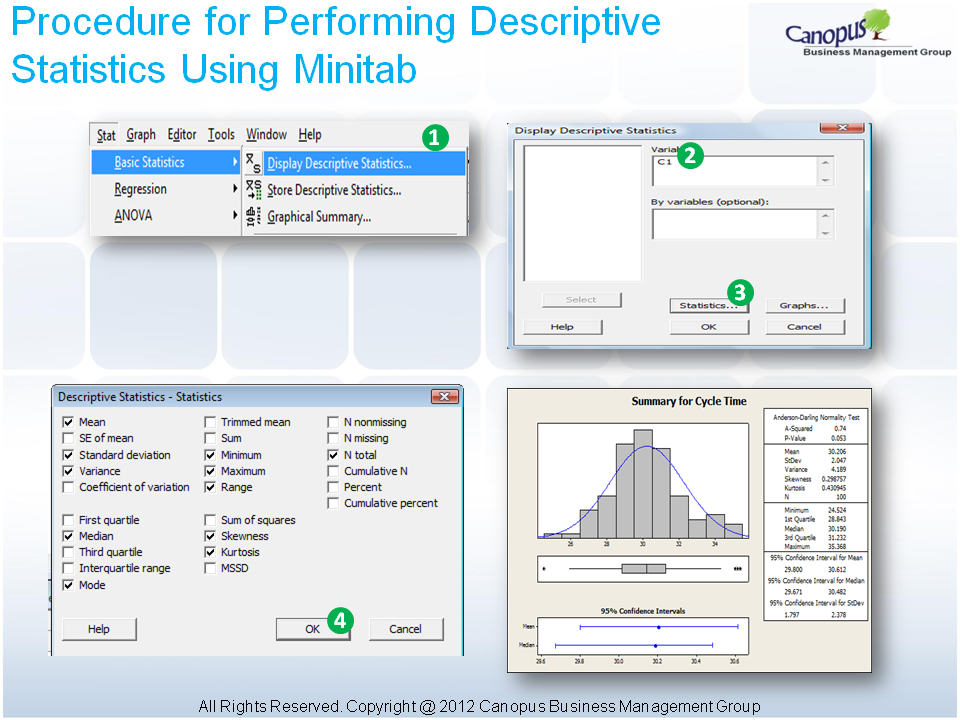This screenshot has width=960, height=720.
Task: Uncheck the Minimum checkbox
Action: point(210,456)
